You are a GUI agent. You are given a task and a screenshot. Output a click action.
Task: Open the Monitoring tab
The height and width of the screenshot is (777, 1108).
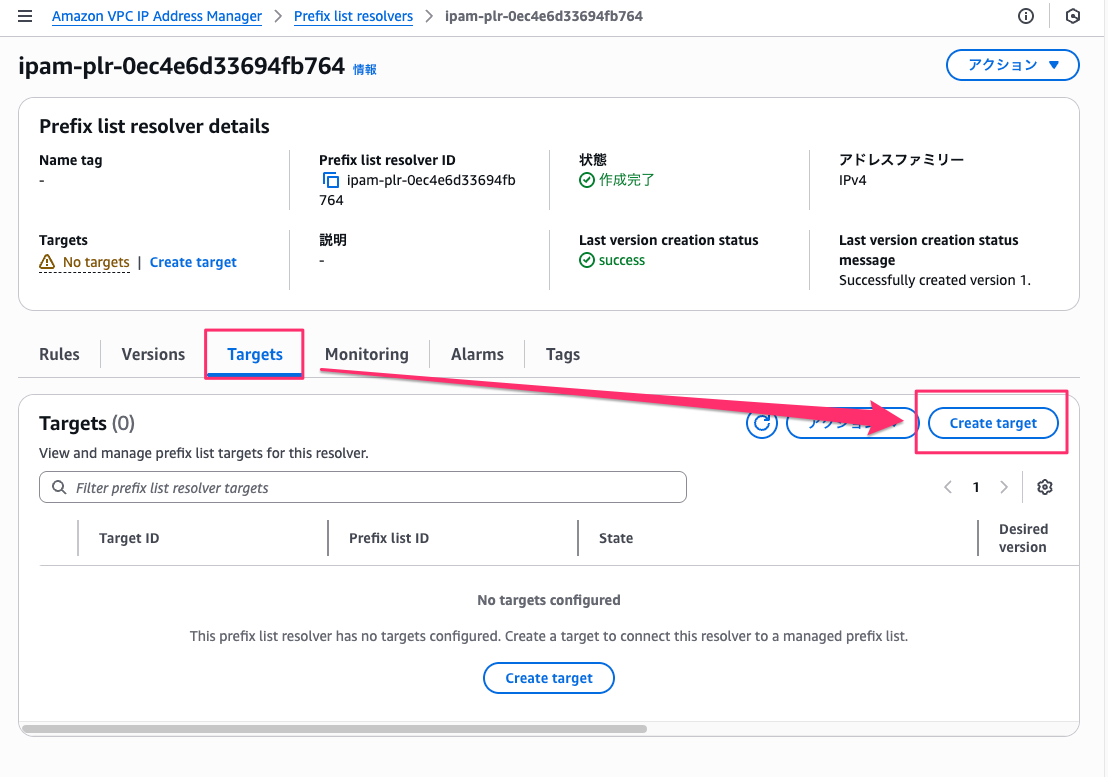click(366, 354)
